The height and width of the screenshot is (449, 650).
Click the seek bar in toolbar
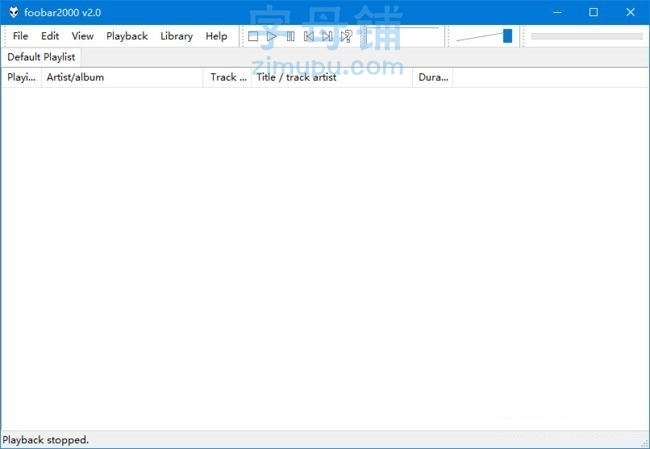pyautogui.click(x=587, y=36)
